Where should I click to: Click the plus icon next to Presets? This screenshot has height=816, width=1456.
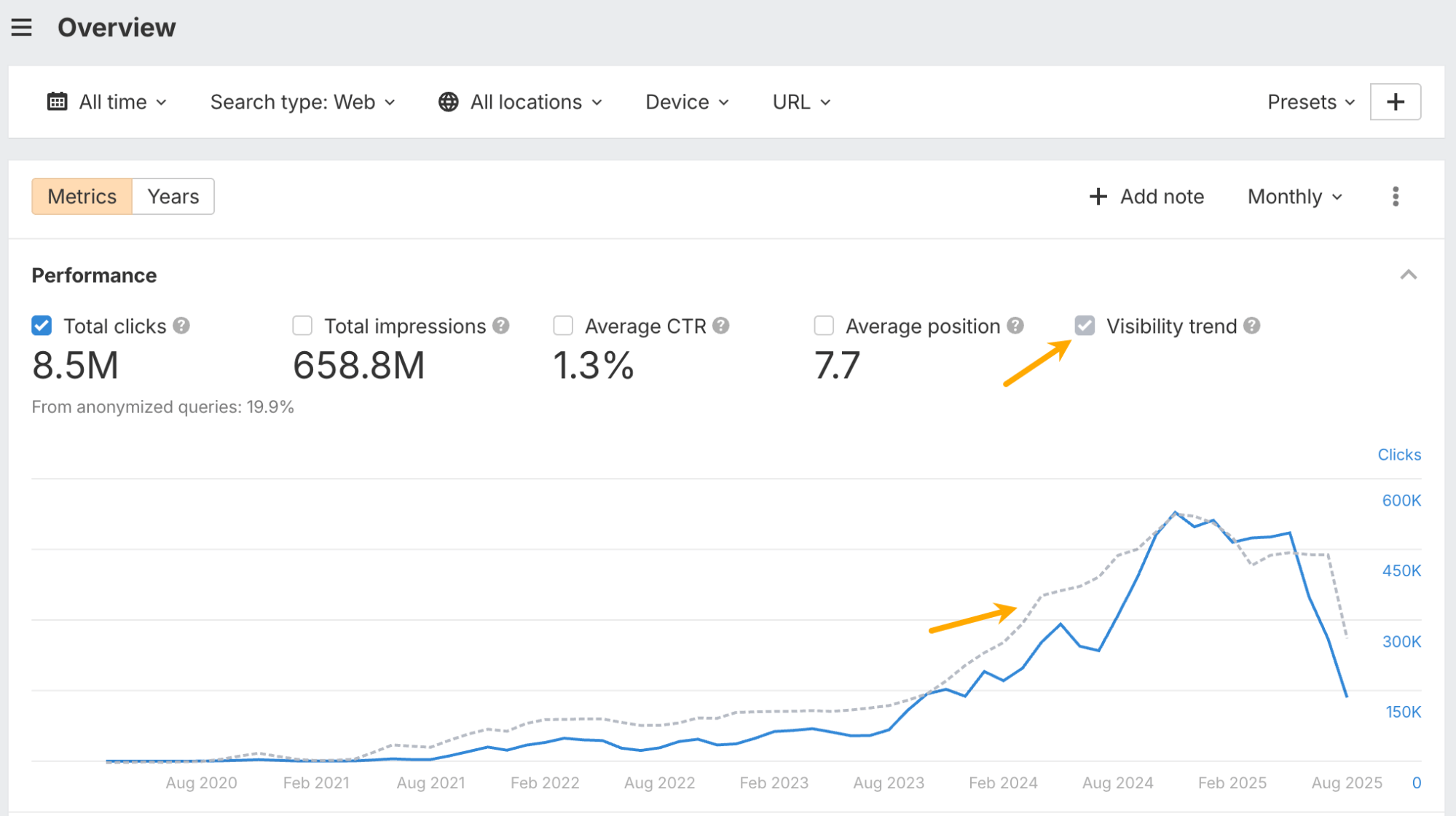click(x=1395, y=102)
